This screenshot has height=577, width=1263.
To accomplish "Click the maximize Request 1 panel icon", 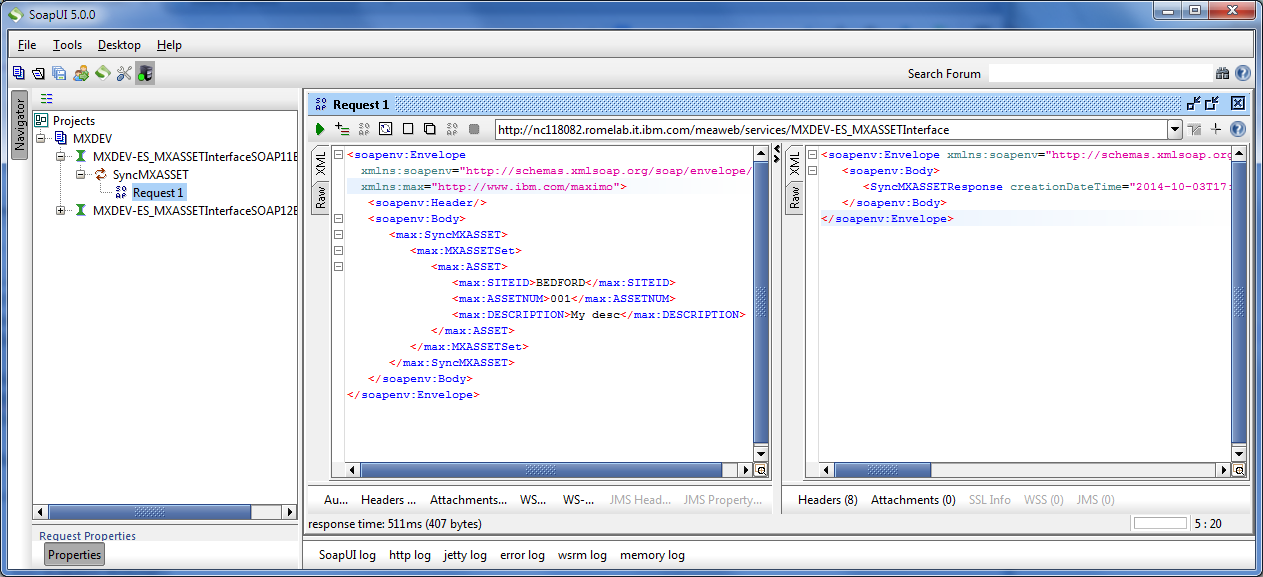I will (1213, 103).
